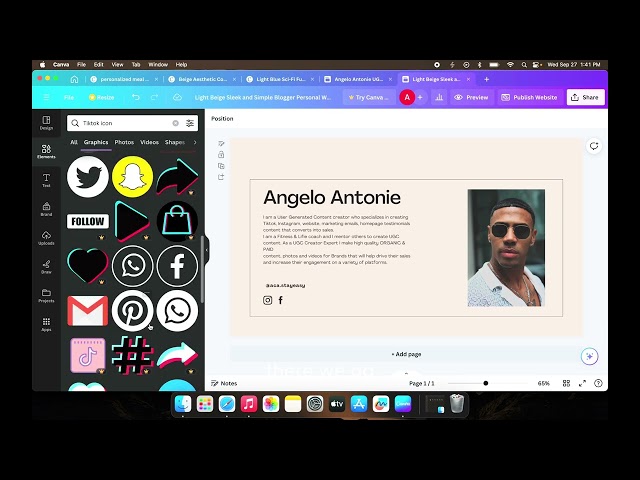This screenshot has width=640, height=480.
Task: Open the hamburger main menu
Action: tap(46, 97)
